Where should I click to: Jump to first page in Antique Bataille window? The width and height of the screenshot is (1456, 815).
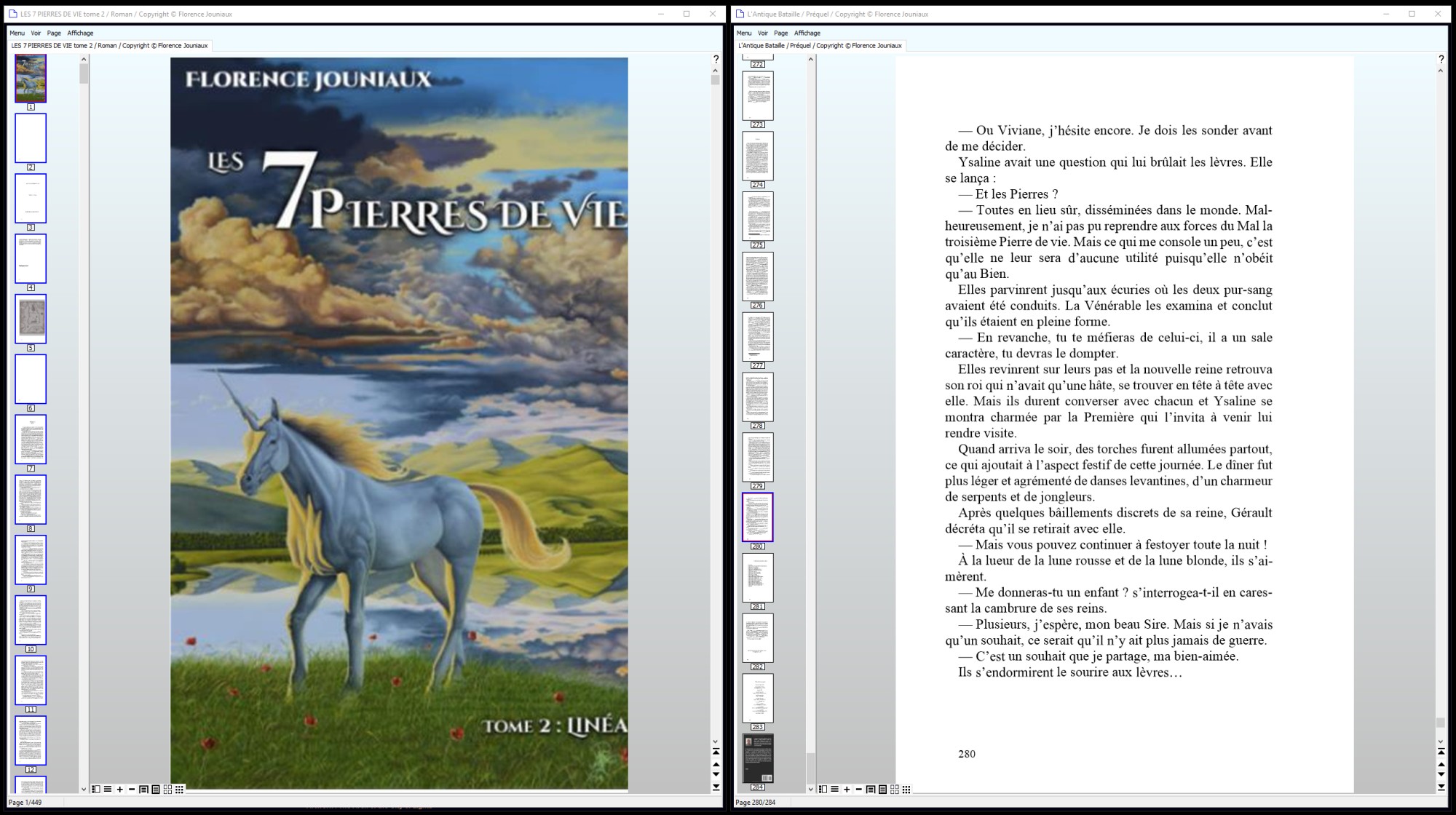[1441, 752]
